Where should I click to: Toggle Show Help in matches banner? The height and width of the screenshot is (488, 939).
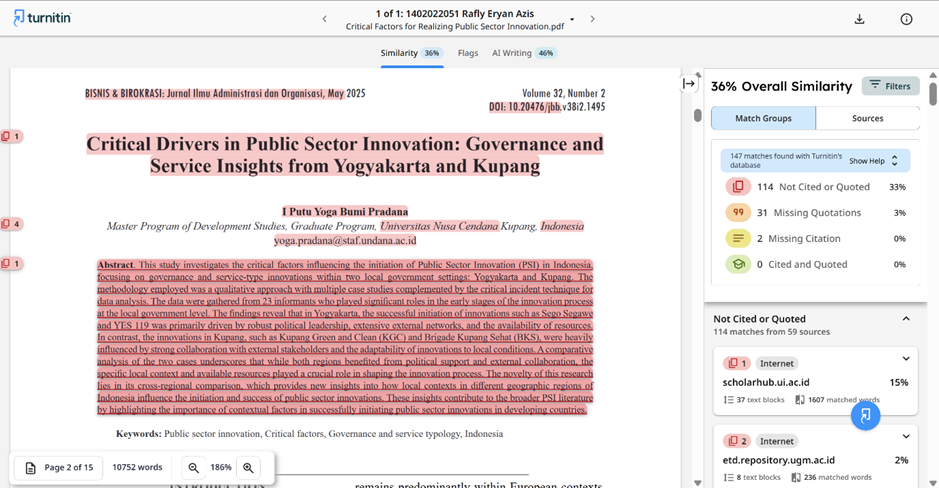click(x=874, y=161)
